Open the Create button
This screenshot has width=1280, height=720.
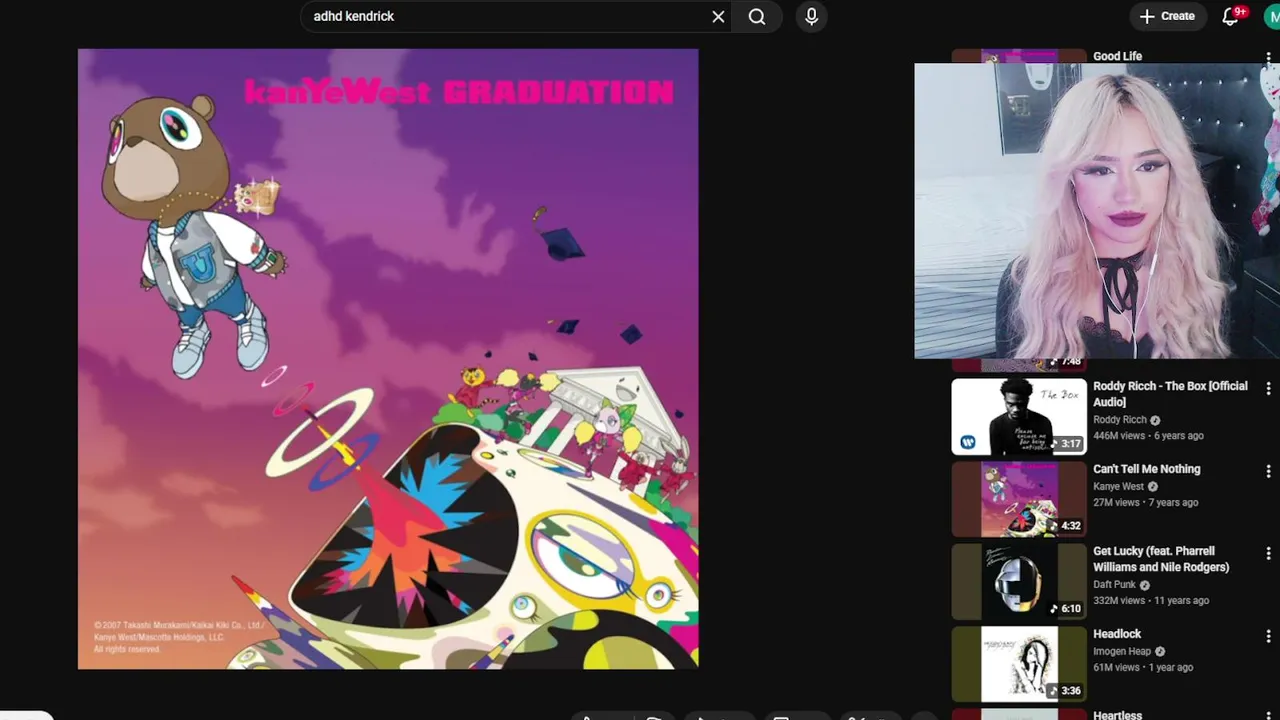1168,16
